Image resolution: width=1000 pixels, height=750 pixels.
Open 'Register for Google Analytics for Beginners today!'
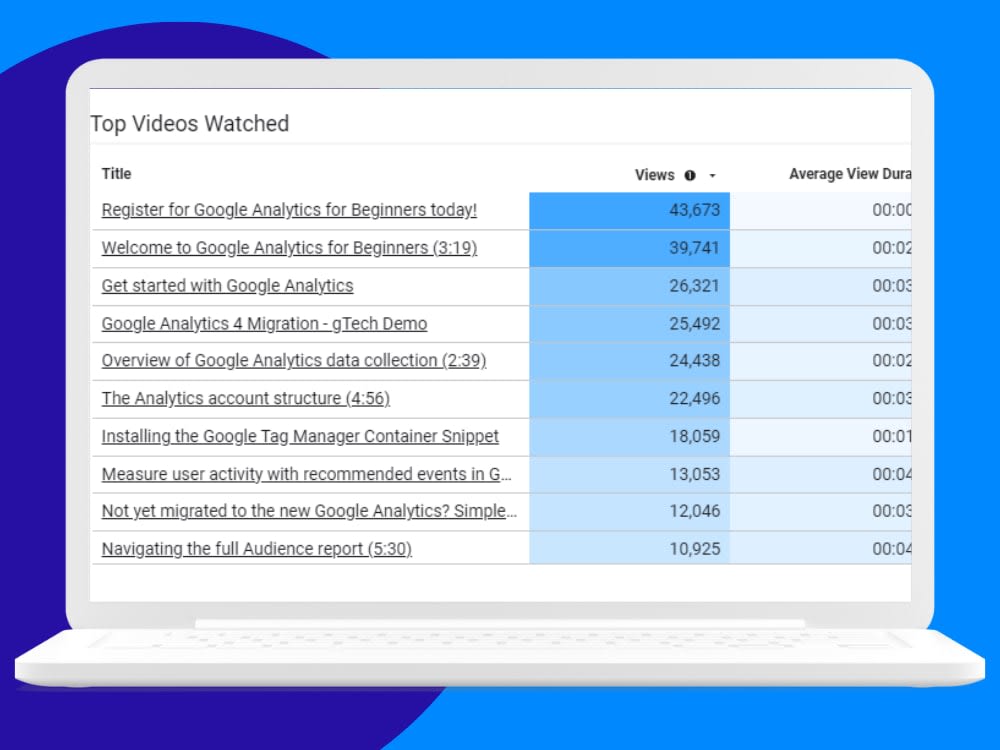(289, 210)
